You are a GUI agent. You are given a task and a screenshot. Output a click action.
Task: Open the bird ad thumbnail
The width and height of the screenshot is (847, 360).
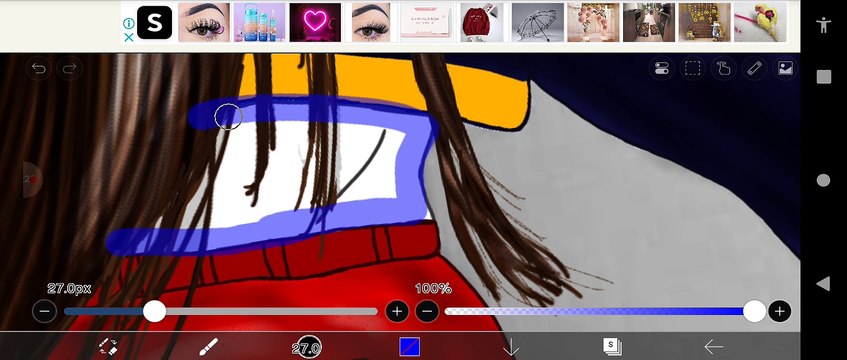(760, 22)
